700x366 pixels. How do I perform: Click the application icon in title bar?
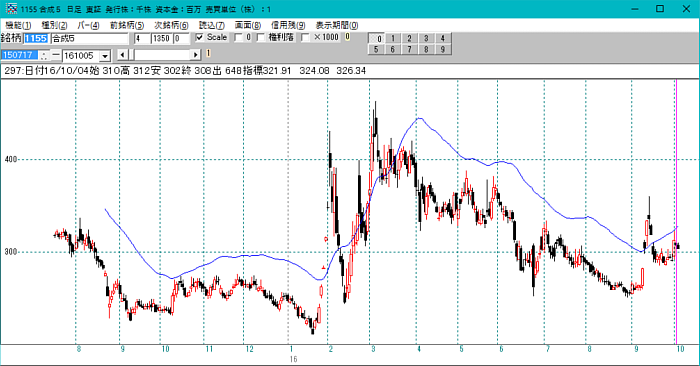[11, 9]
